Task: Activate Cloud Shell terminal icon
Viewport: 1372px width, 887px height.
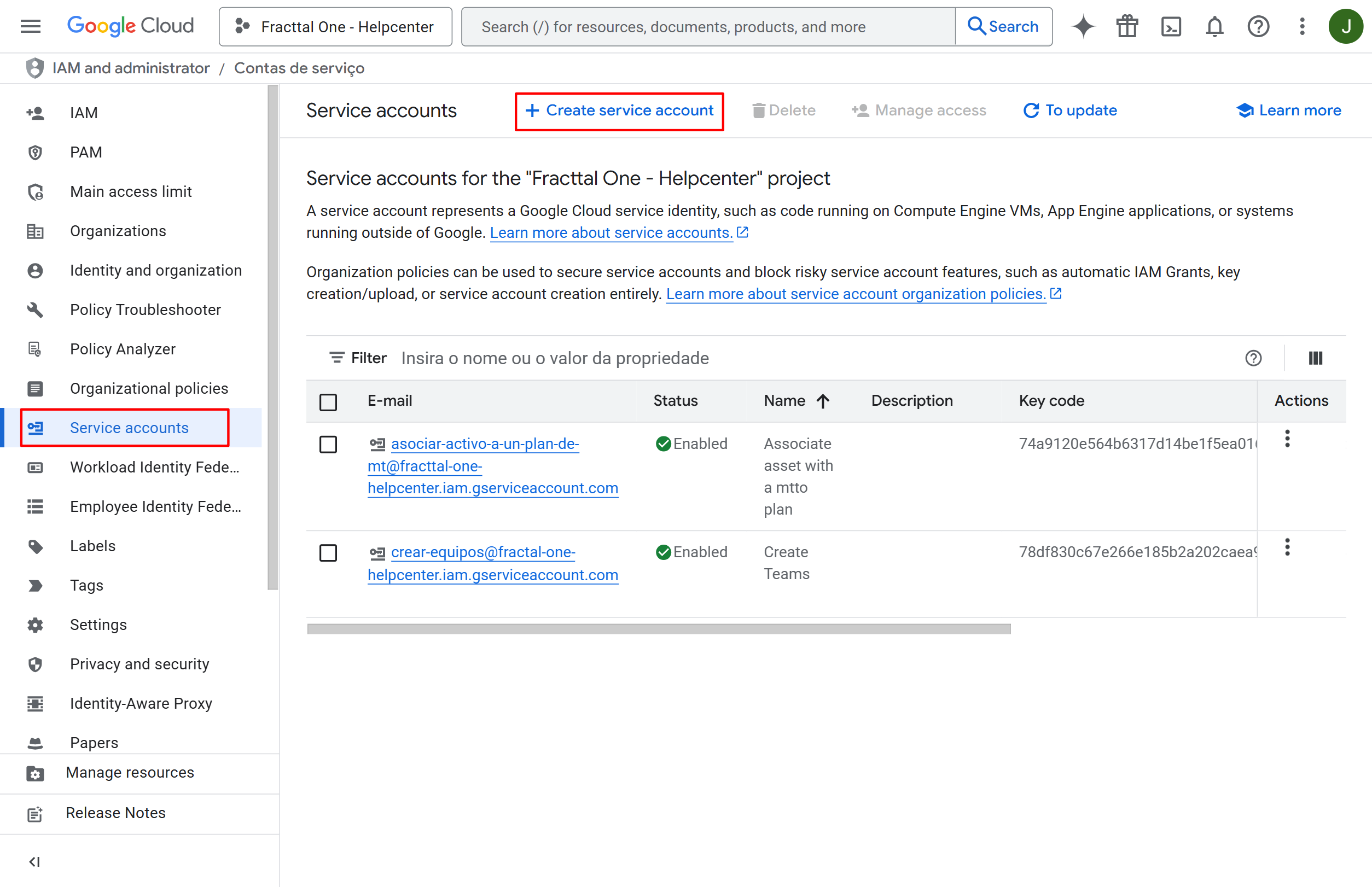Action: point(1171,26)
